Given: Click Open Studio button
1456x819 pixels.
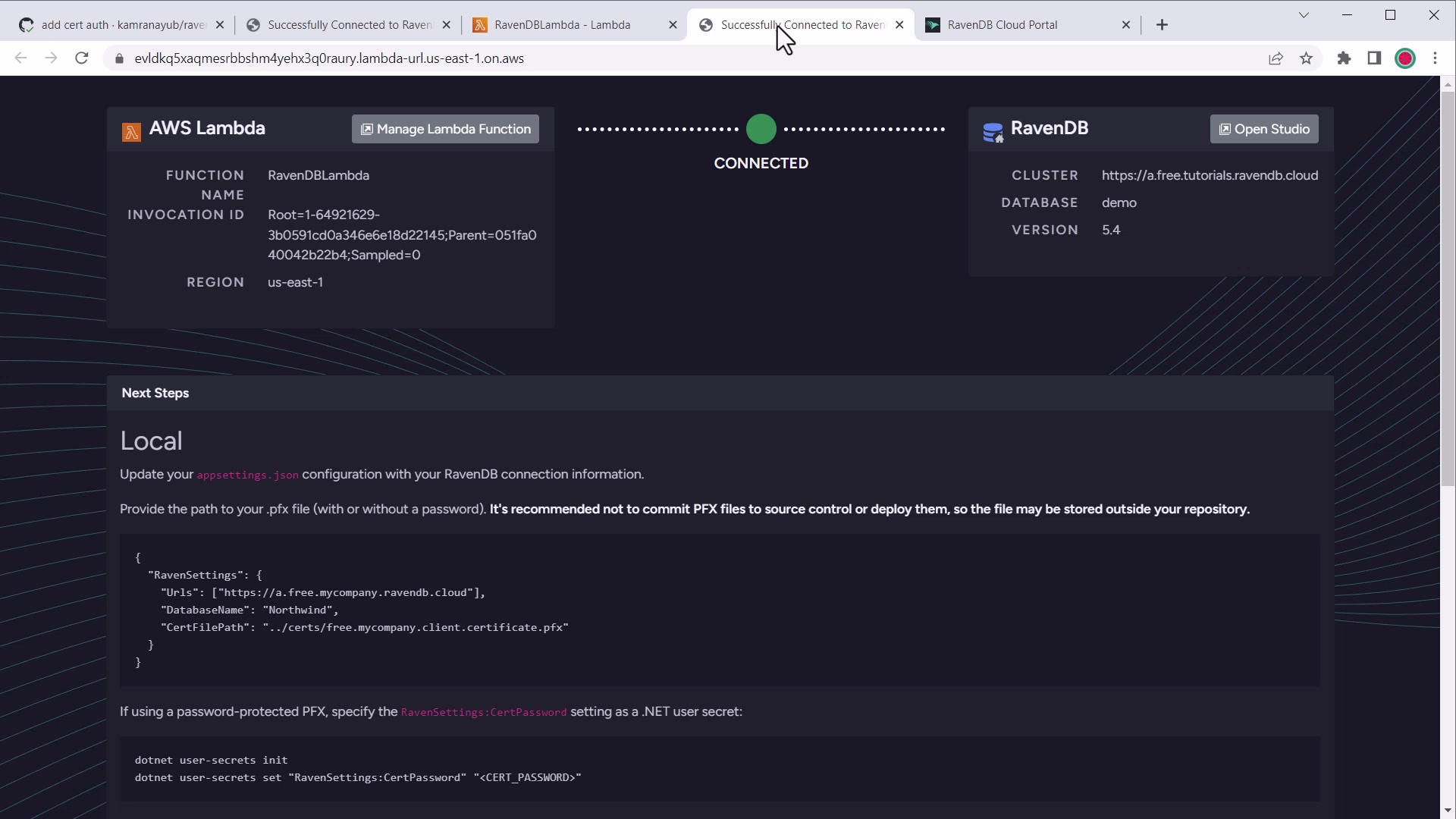Looking at the screenshot, I should (1264, 129).
